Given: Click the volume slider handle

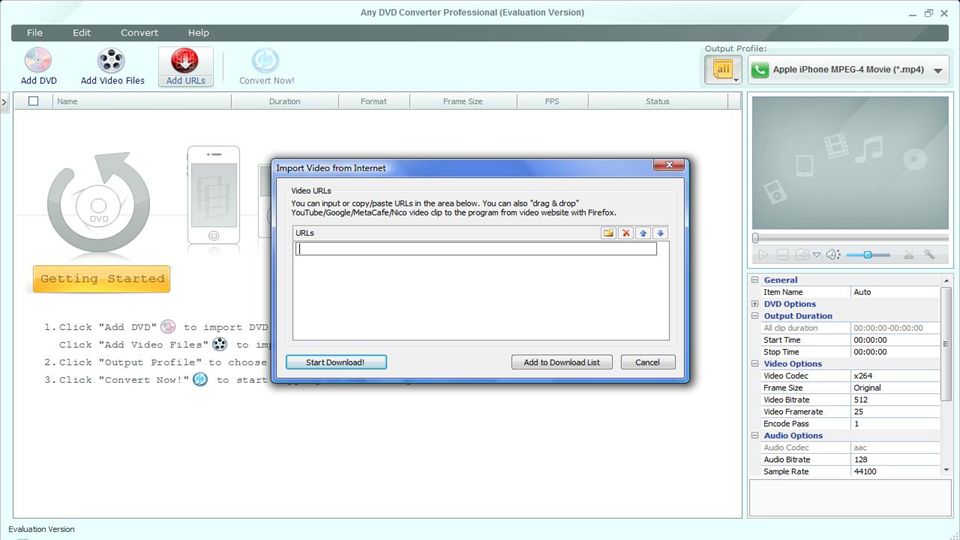Looking at the screenshot, I should click(868, 255).
